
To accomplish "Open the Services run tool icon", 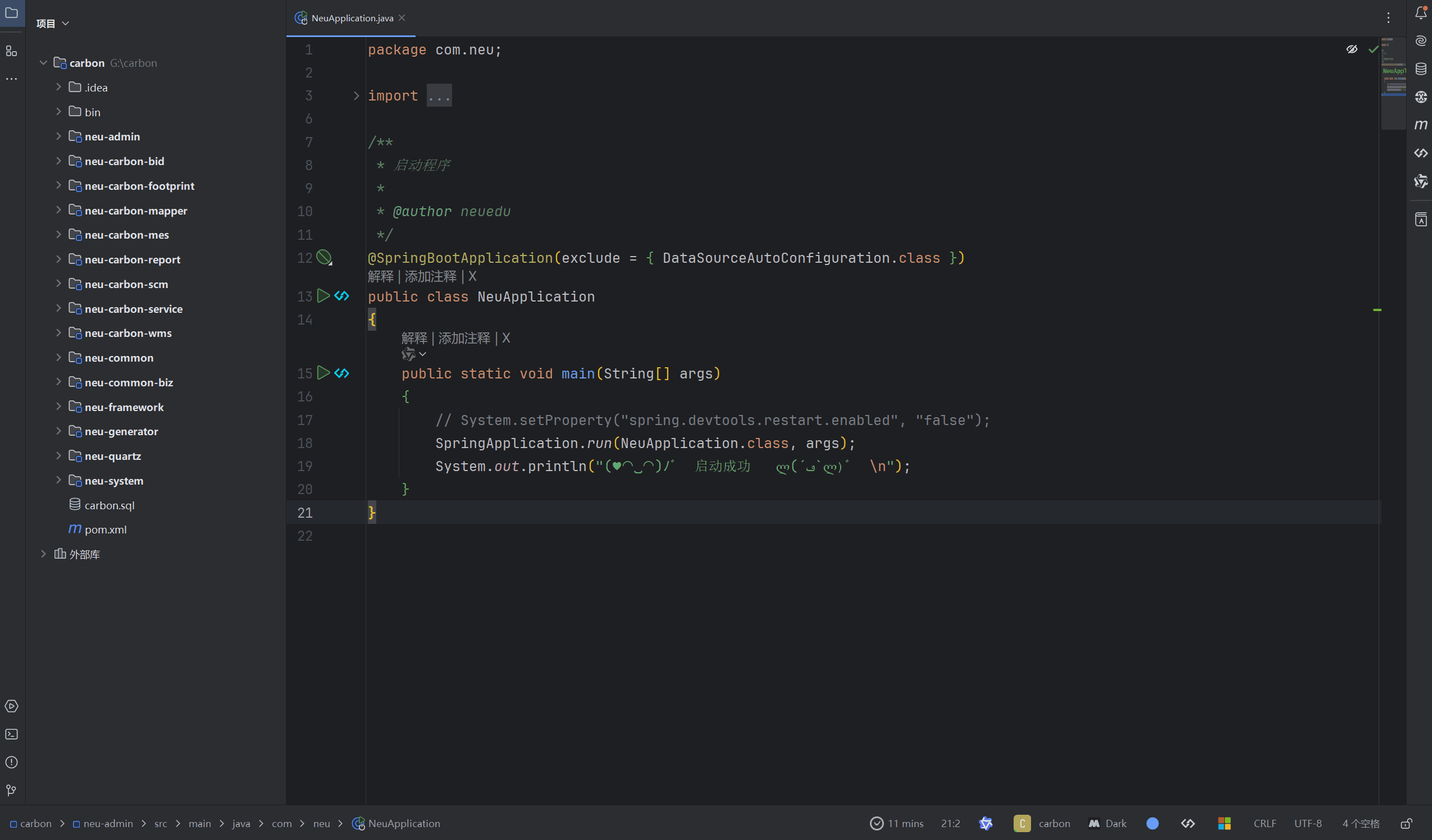I will click(x=11, y=706).
